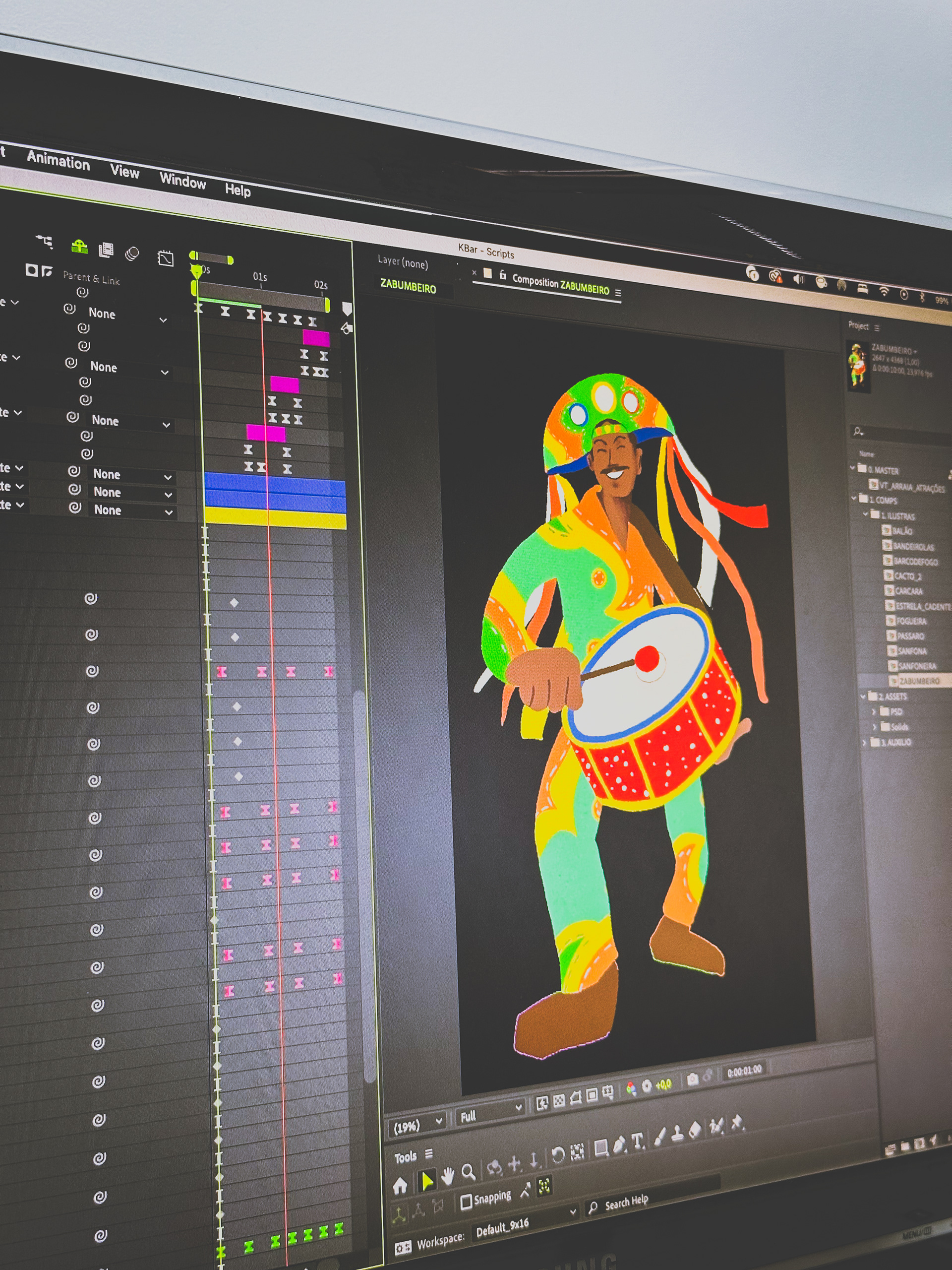
Task: Expand the PSD folder
Action: tap(874, 711)
